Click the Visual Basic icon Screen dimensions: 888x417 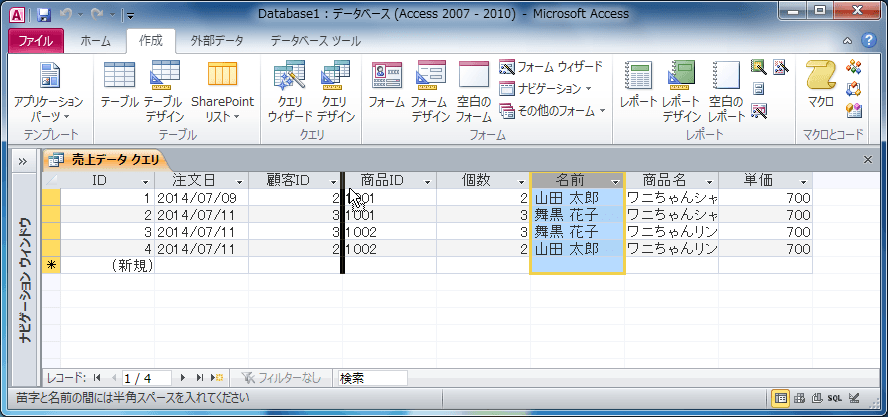[853, 110]
